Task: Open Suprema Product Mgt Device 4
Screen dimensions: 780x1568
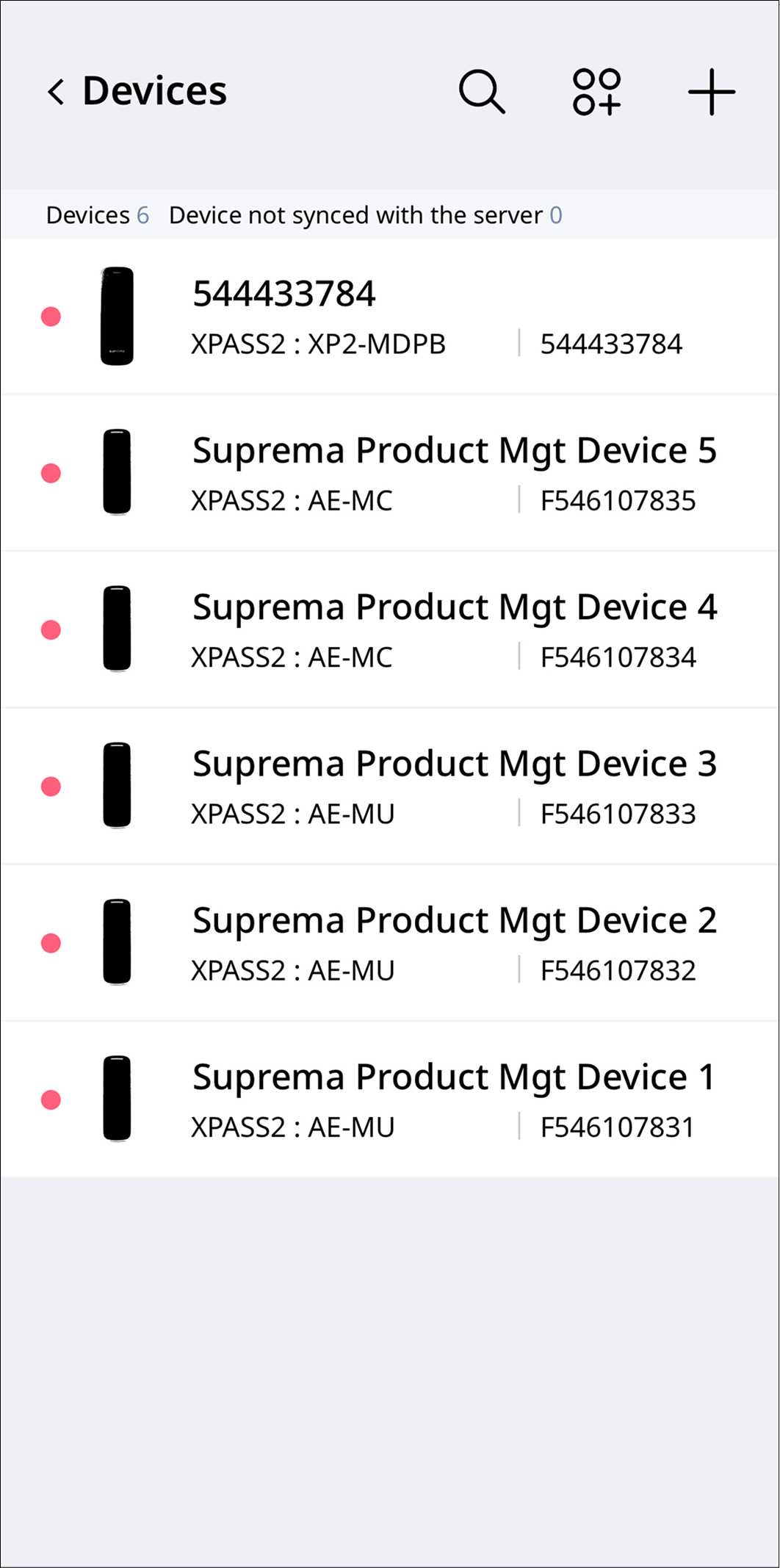Action: [454, 607]
